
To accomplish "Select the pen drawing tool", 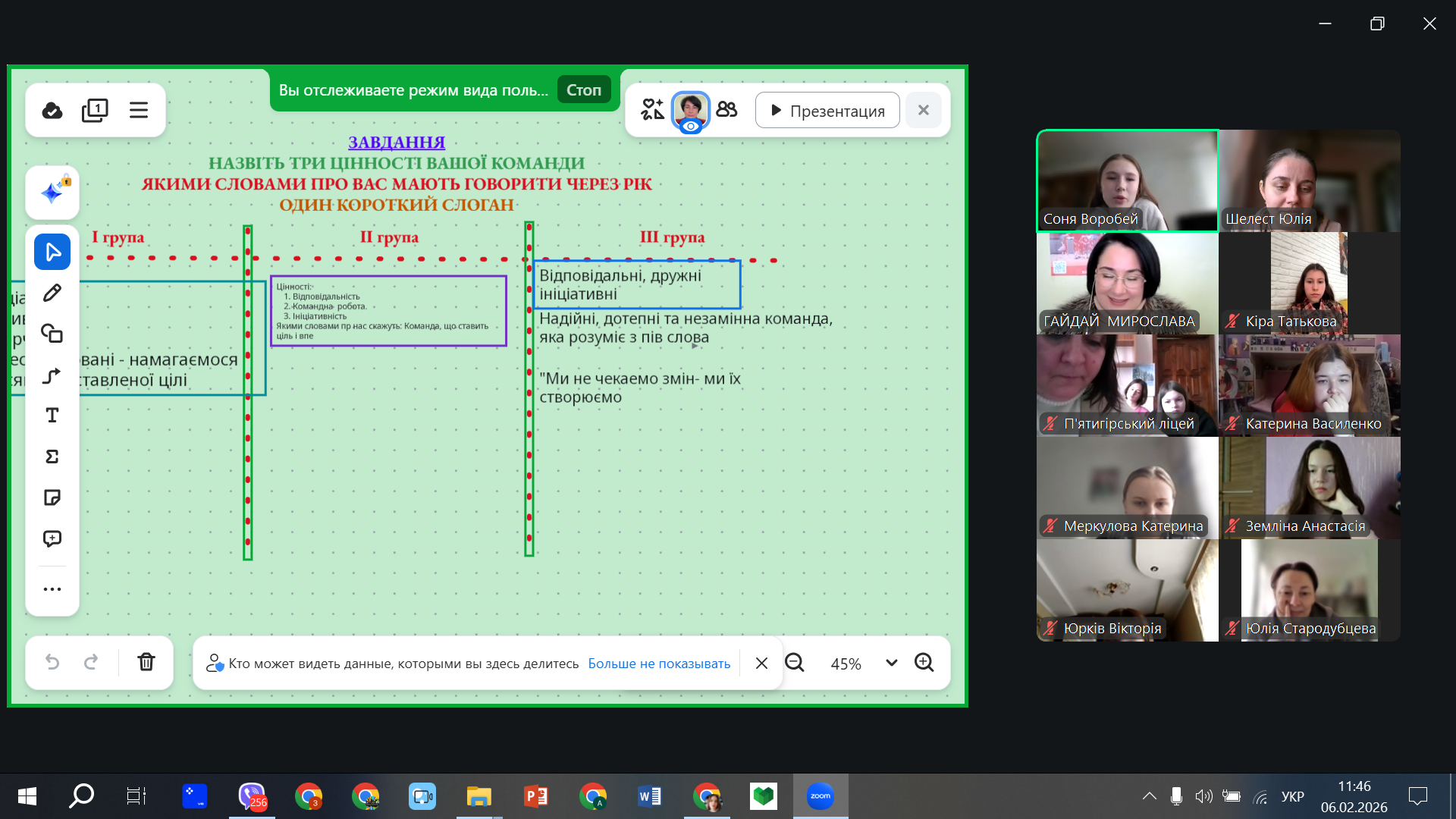I will [x=52, y=293].
